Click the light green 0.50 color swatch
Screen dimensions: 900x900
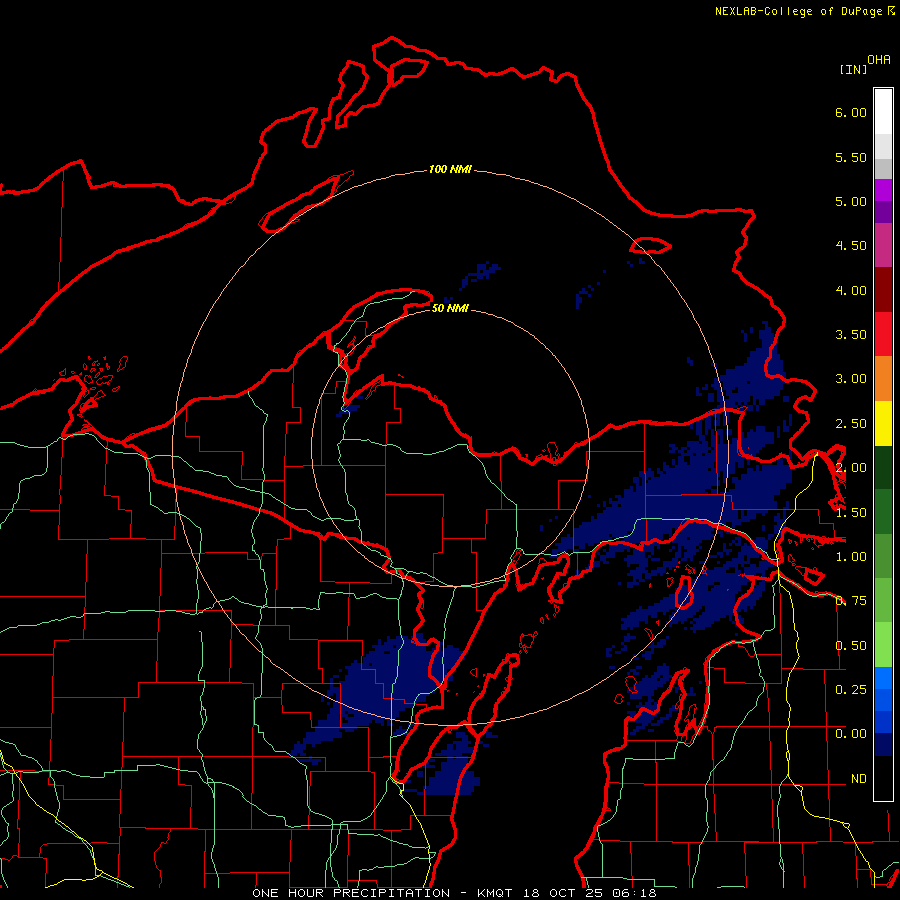click(x=883, y=645)
